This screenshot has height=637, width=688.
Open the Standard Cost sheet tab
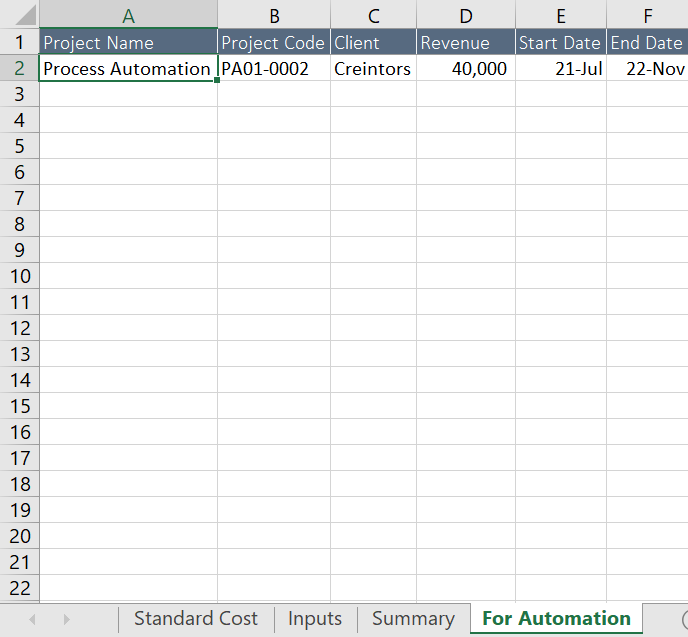(x=196, y=619)
